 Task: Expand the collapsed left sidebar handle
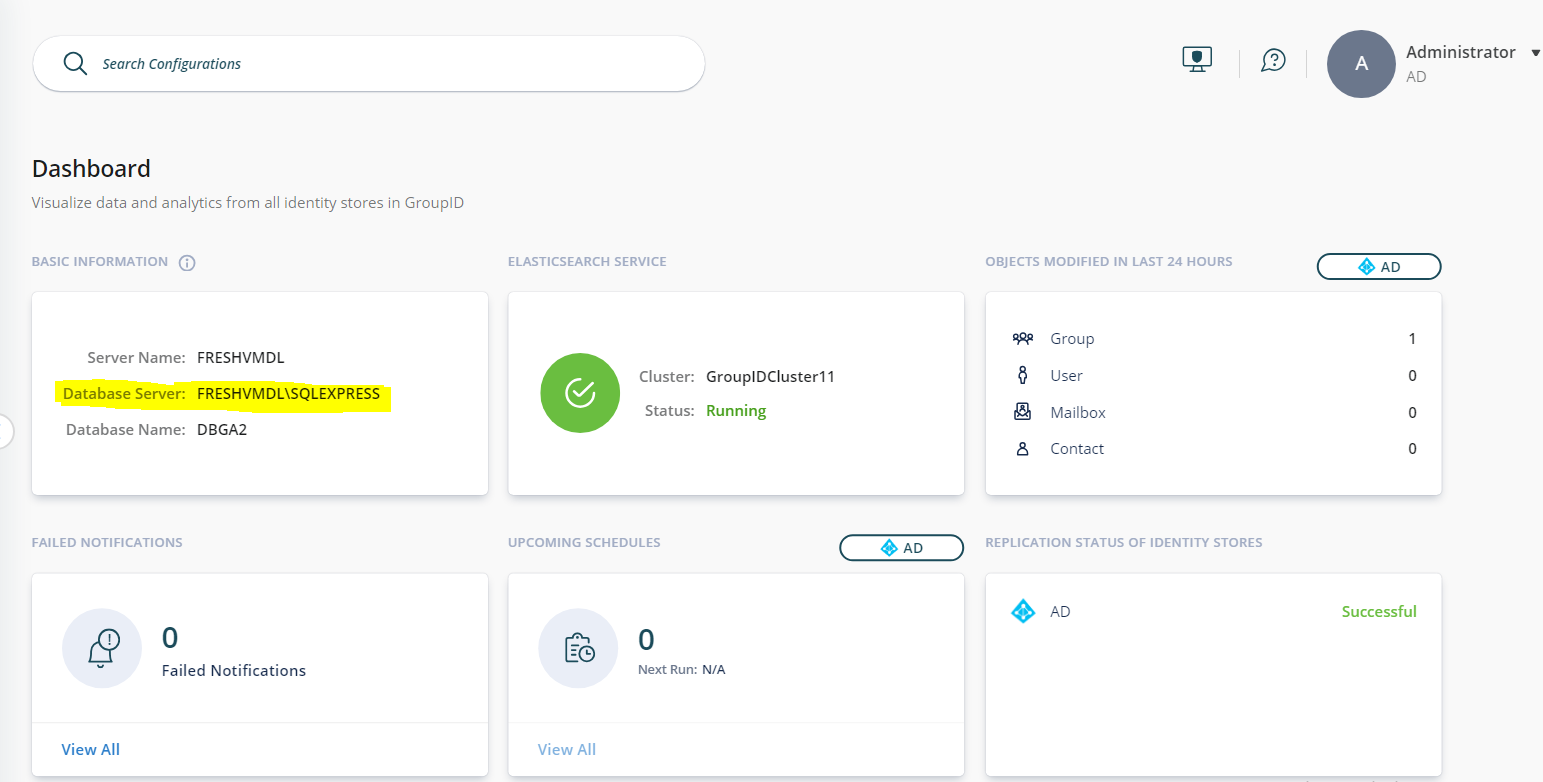pyautogui.click(x=5, y=432)
